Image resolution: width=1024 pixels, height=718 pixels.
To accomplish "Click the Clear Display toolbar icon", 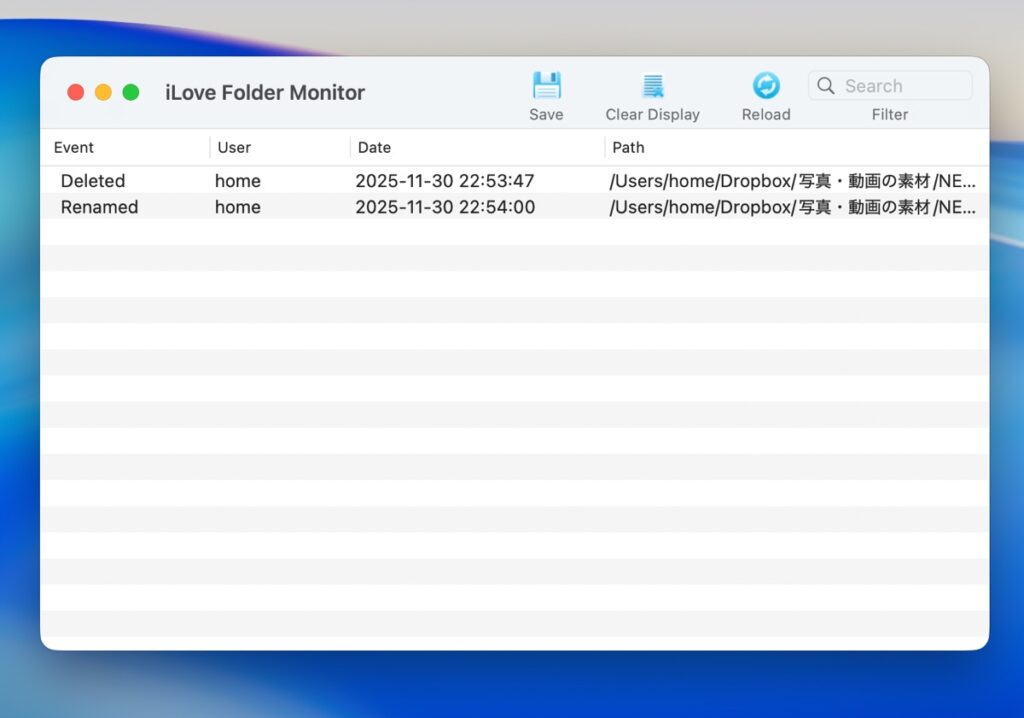I will click(652, 86).
